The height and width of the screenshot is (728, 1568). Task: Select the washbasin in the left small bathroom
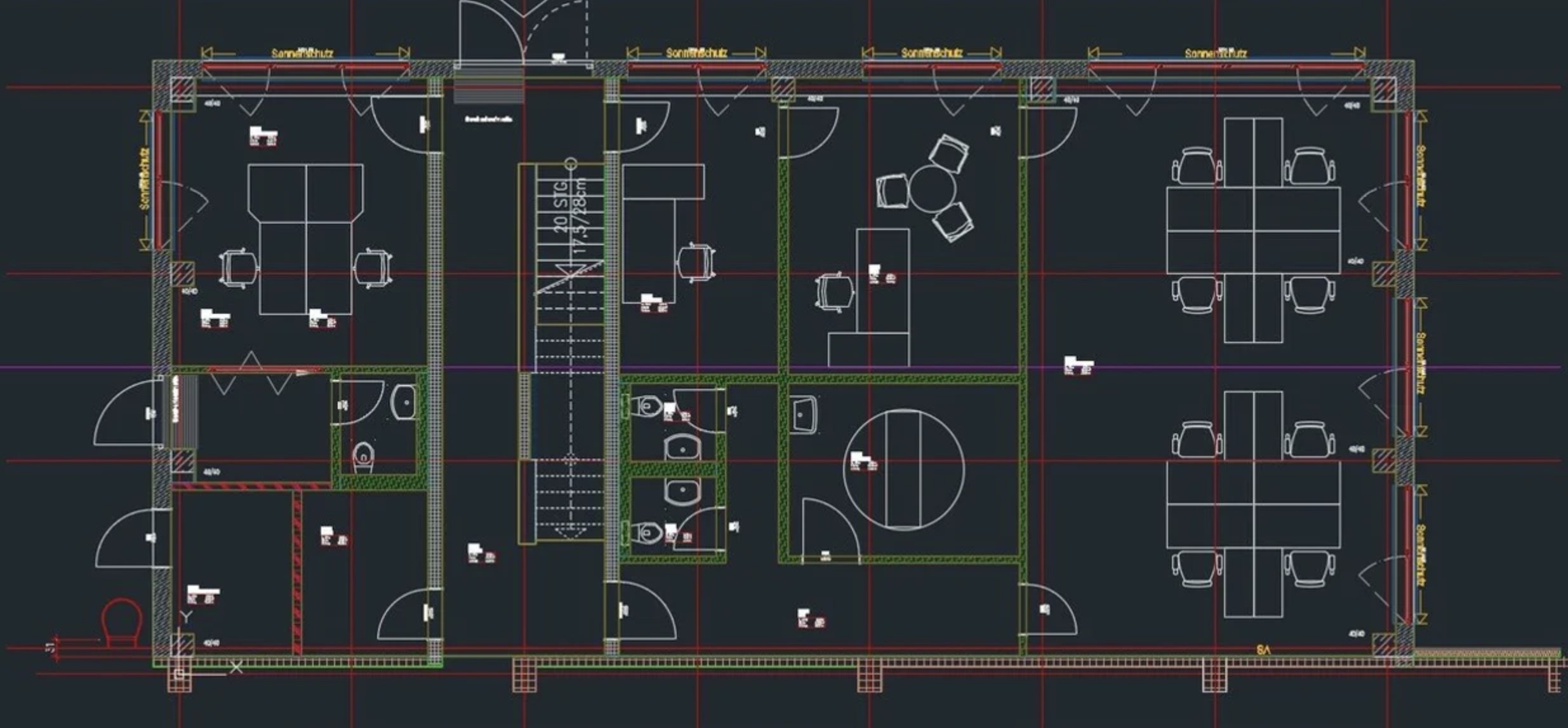[x=404, y=401]
